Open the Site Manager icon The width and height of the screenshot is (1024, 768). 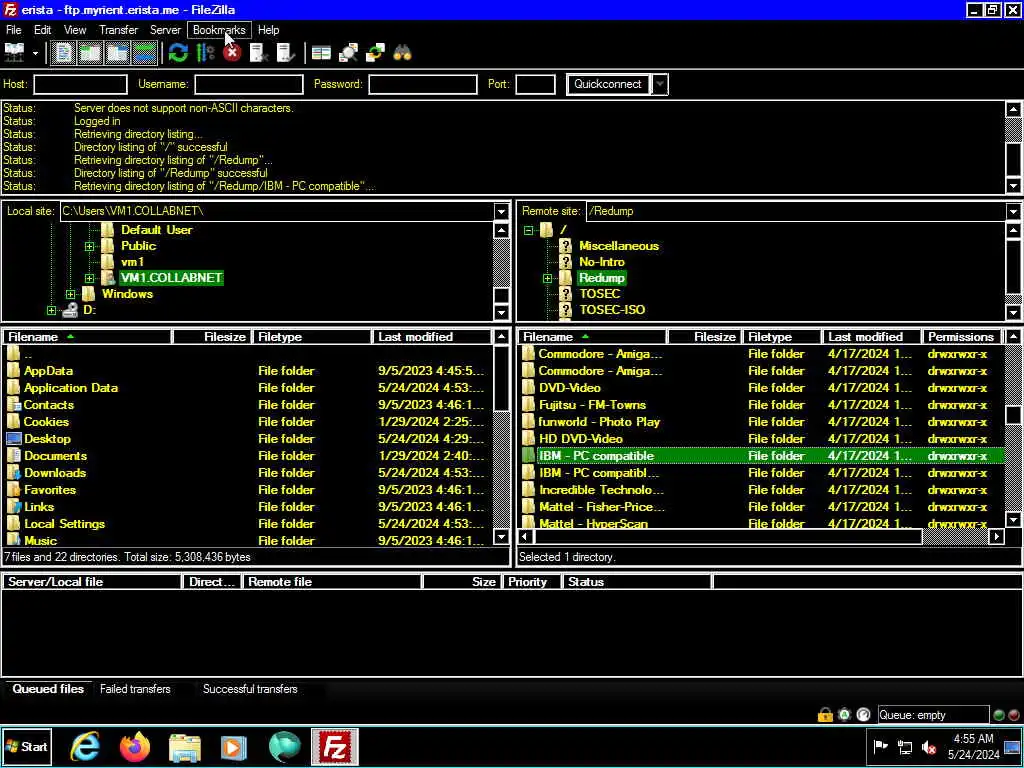point(14,53)
